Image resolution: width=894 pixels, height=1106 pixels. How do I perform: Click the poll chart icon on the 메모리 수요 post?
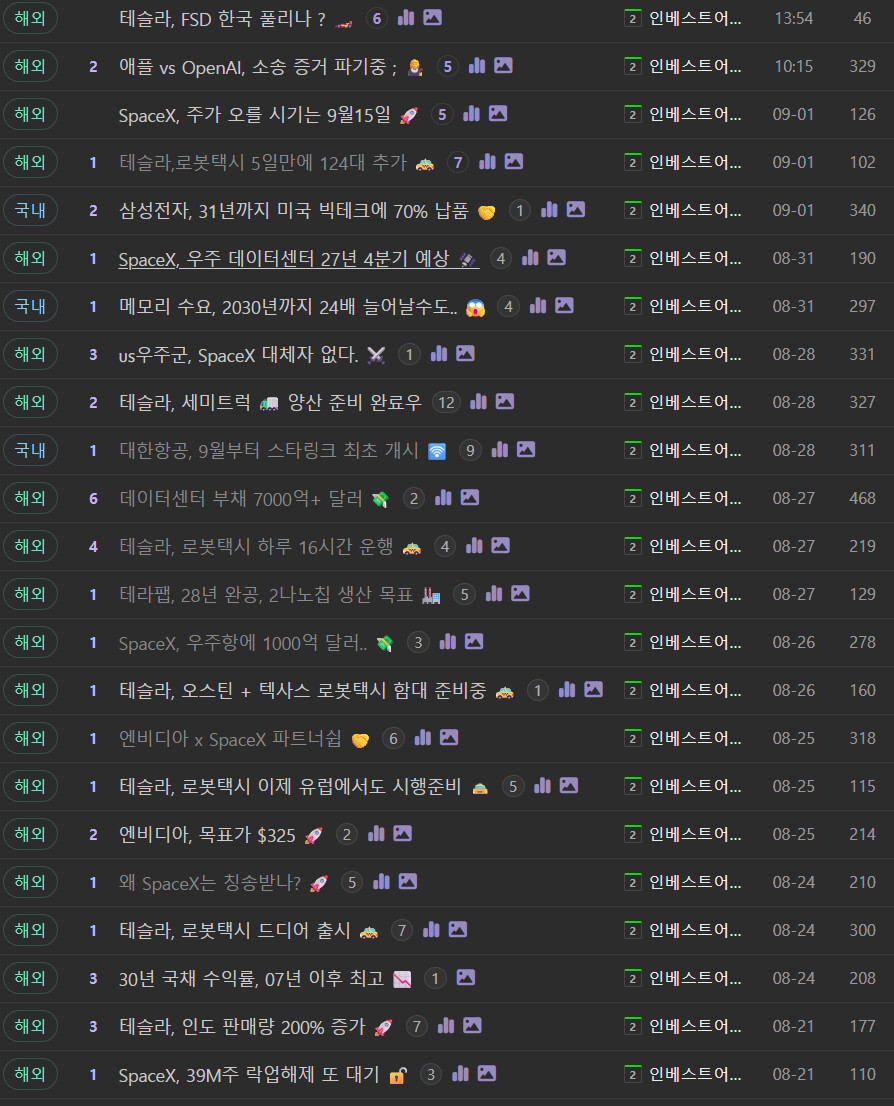538,305
